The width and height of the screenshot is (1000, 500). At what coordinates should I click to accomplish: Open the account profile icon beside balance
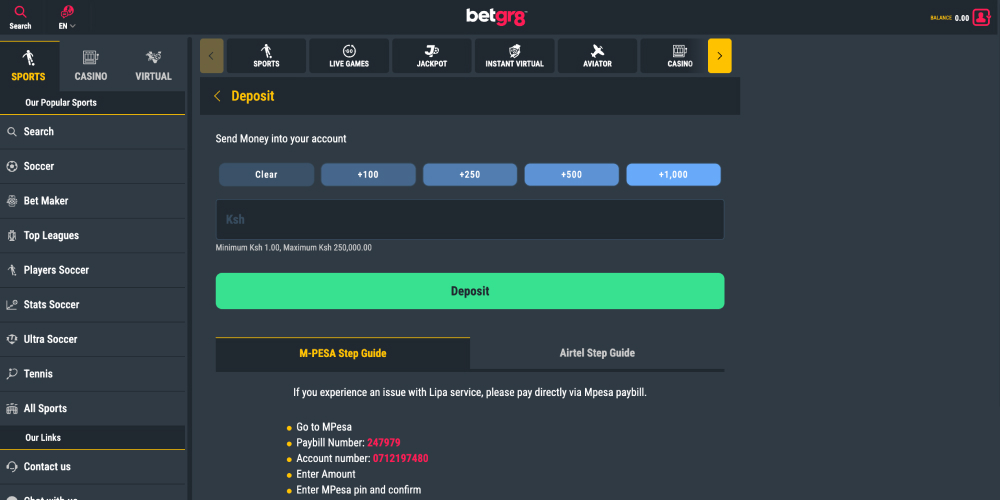click(x=981, y=17)
